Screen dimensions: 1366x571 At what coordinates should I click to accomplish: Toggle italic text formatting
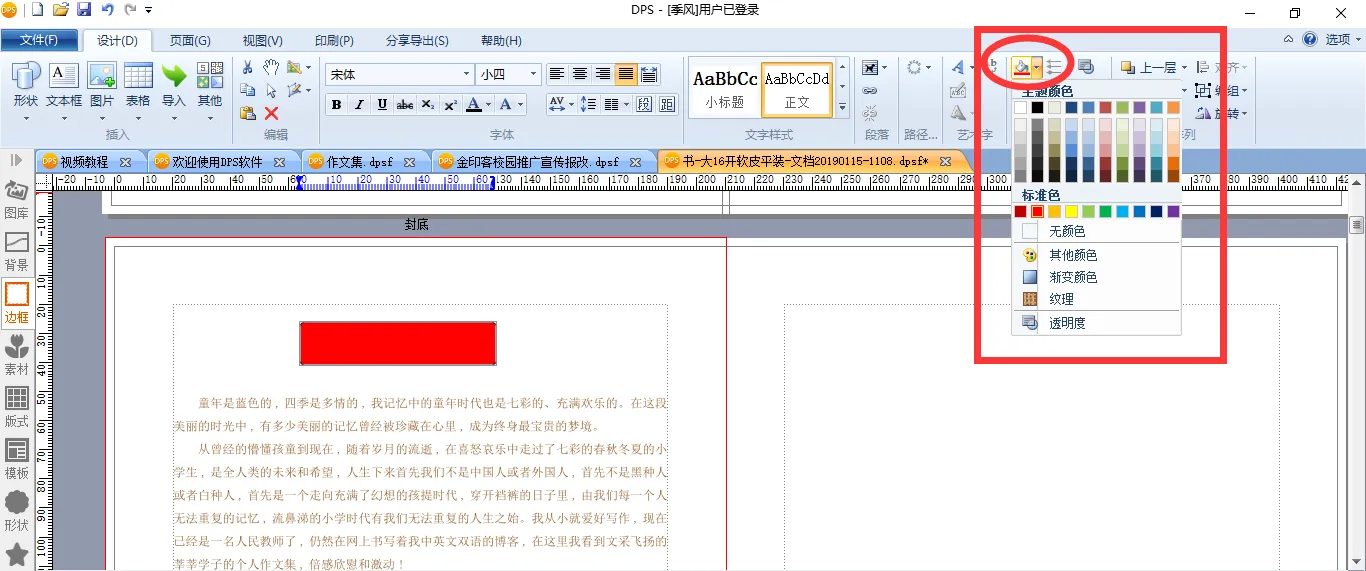(x=359, y=104)
